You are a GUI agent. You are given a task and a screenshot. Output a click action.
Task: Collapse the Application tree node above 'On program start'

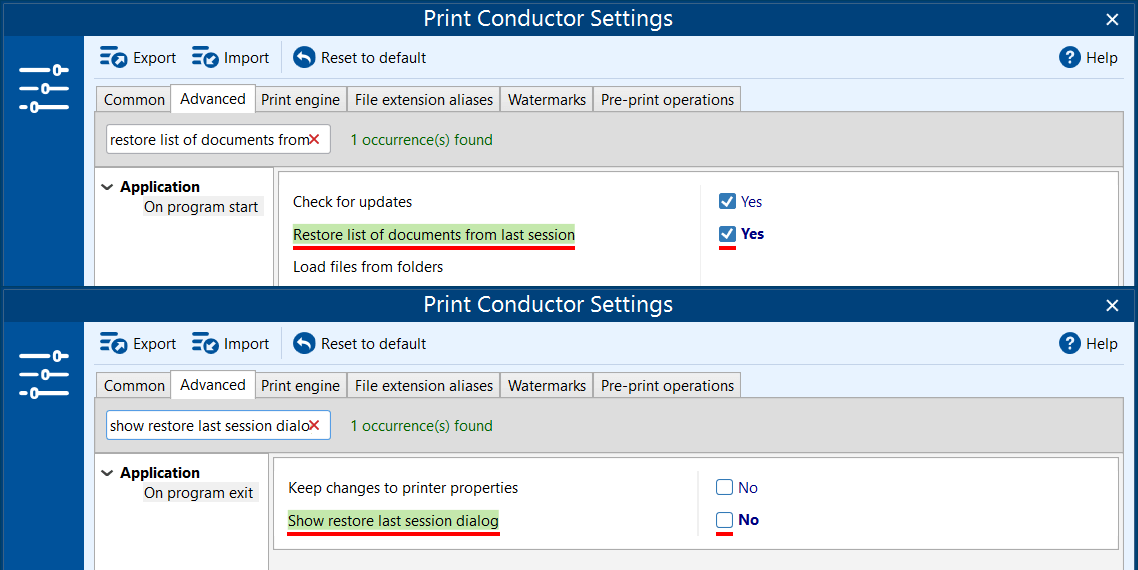[107, 187]
